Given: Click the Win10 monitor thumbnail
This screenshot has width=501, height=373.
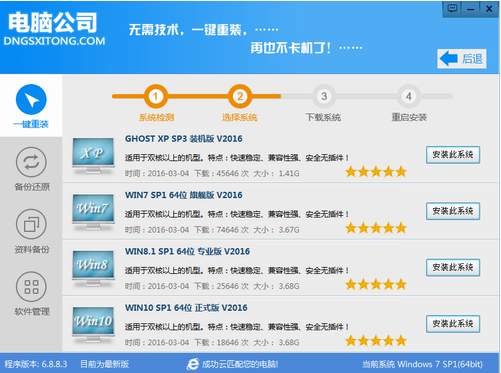Looking at the screenshot, I should 93,325.
